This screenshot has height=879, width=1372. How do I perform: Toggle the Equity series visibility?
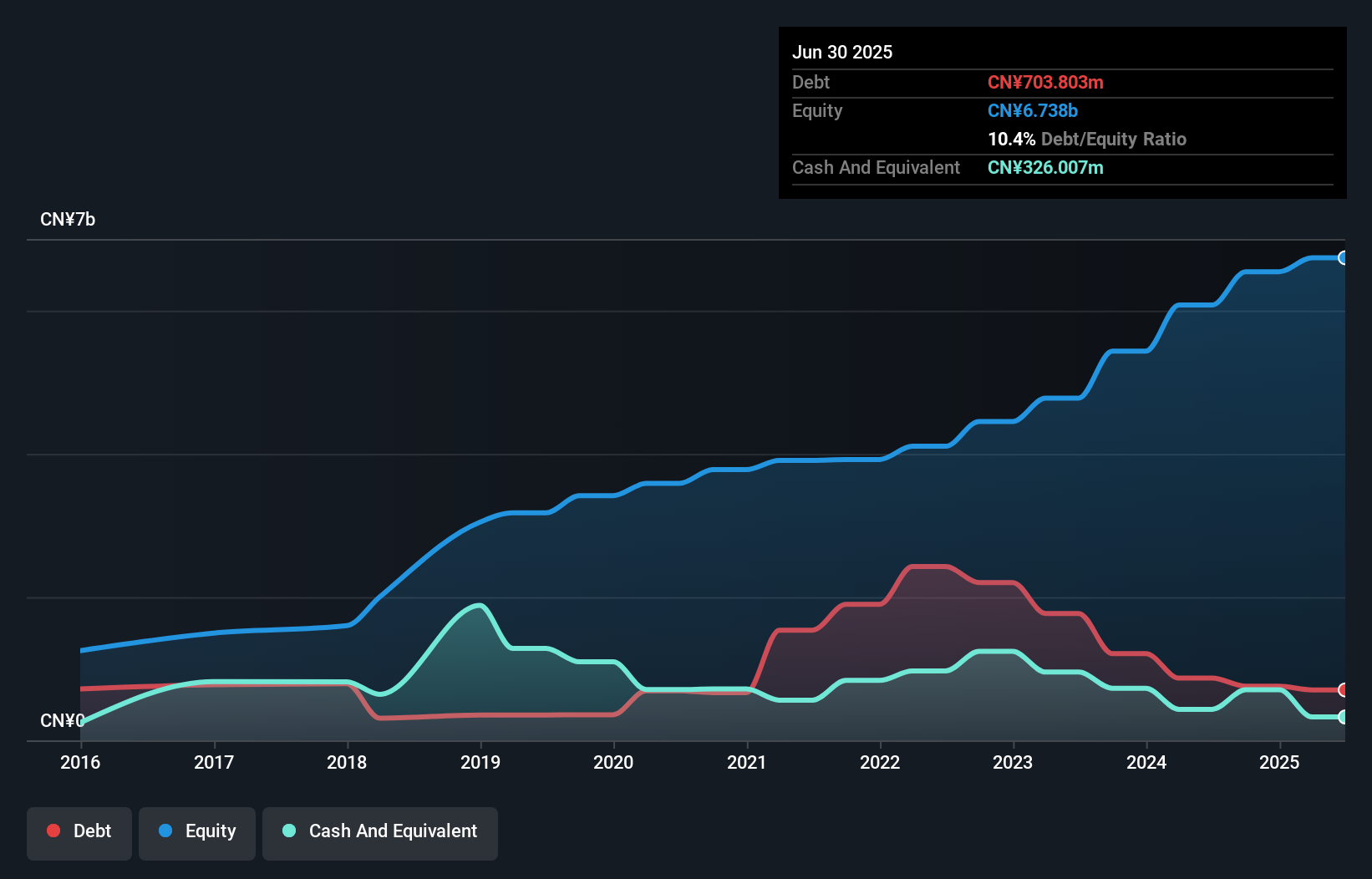coord(196,832)
